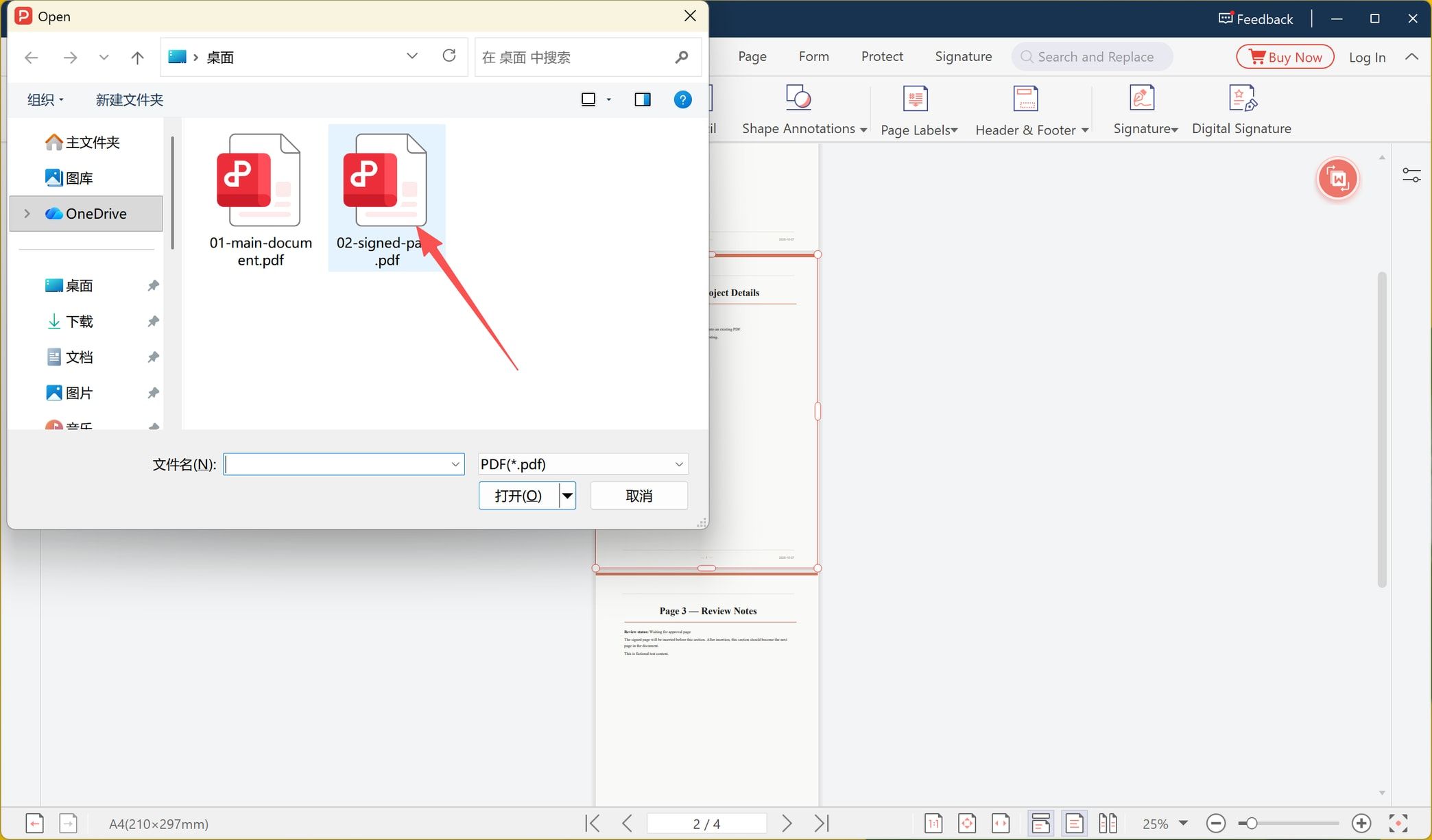Toggle single page view mode
The width and height of the screenshot is (1432, 840).
point(1074,823)
